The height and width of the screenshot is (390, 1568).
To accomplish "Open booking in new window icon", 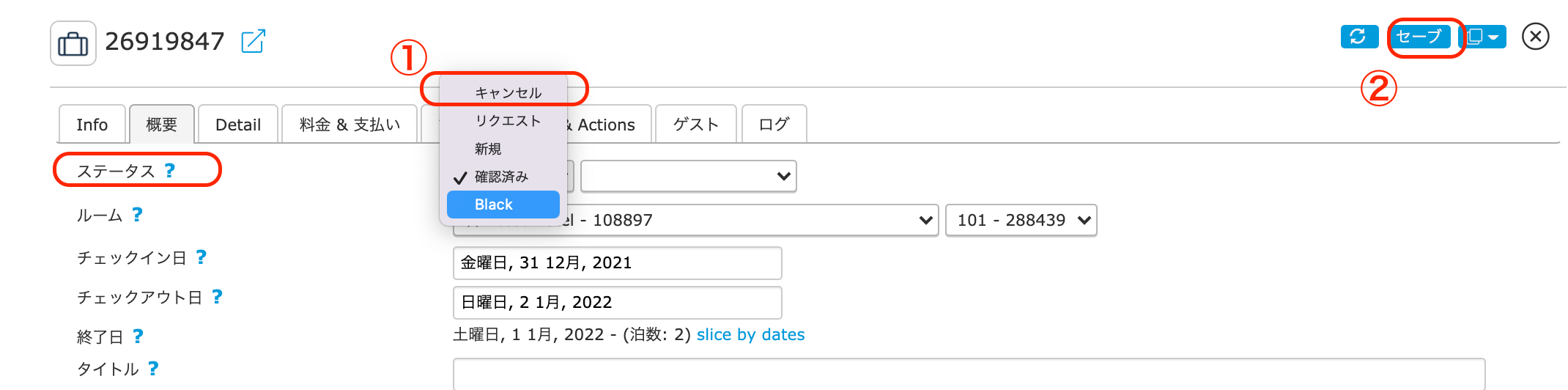I will click(x=253, y=41).
